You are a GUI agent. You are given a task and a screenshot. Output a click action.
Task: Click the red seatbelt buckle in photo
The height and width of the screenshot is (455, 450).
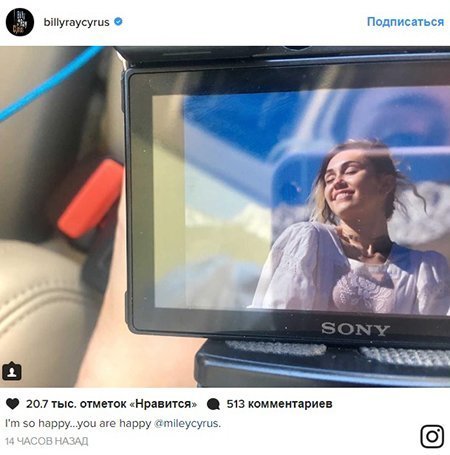(91, 199)
